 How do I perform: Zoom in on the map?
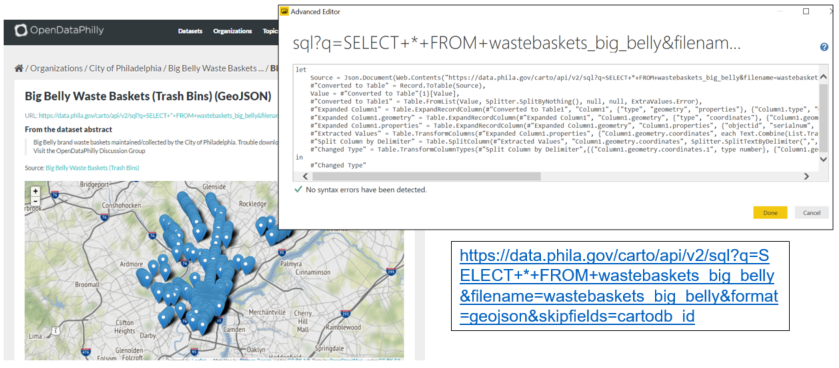click(35, 191)
